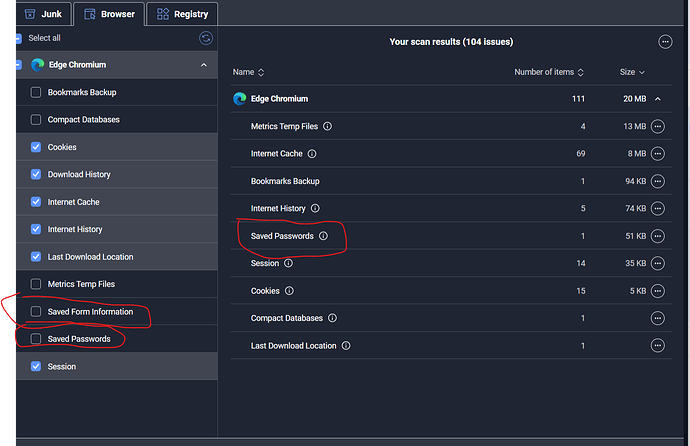Select the Saved Passwords result name
Viewport: 690px width, 446px height.
(282, 236)
